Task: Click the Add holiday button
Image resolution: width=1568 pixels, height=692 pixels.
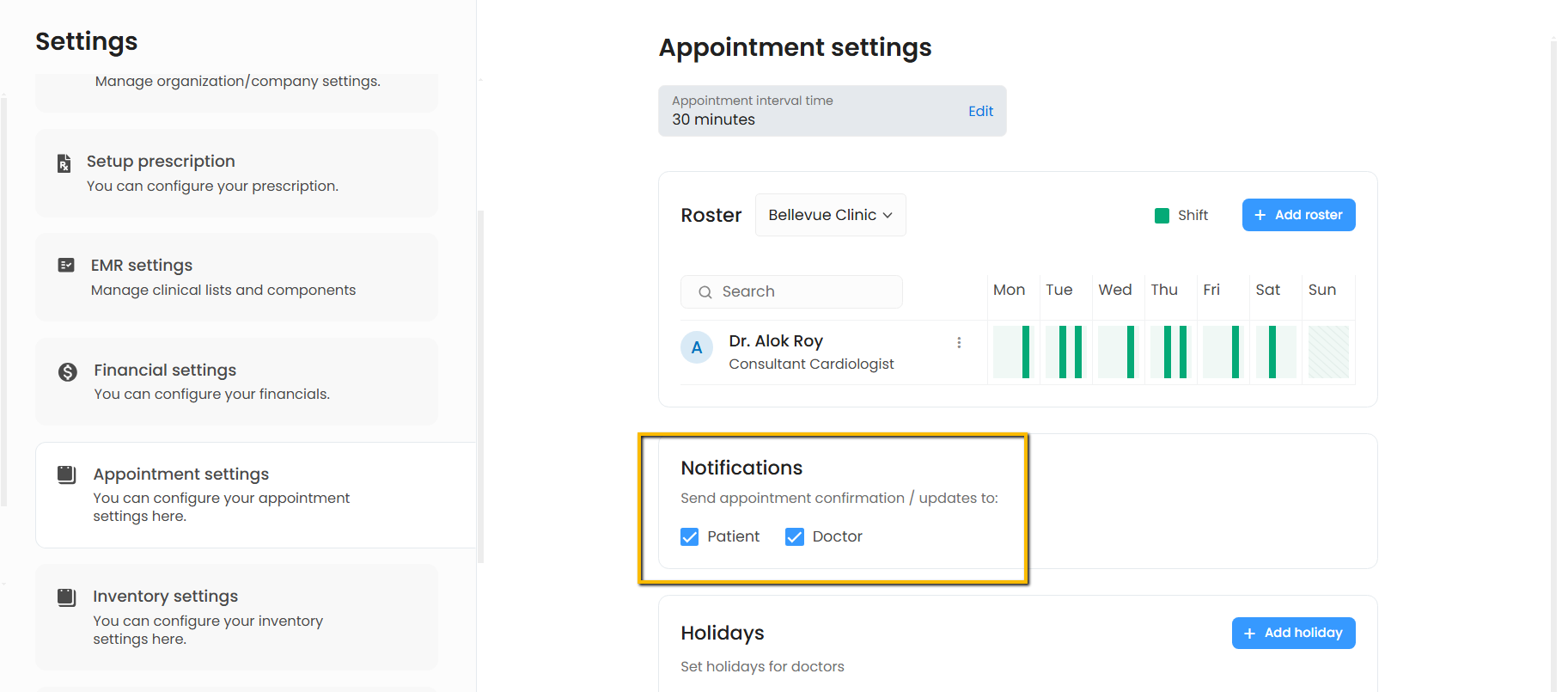Action: (1293, 634)
